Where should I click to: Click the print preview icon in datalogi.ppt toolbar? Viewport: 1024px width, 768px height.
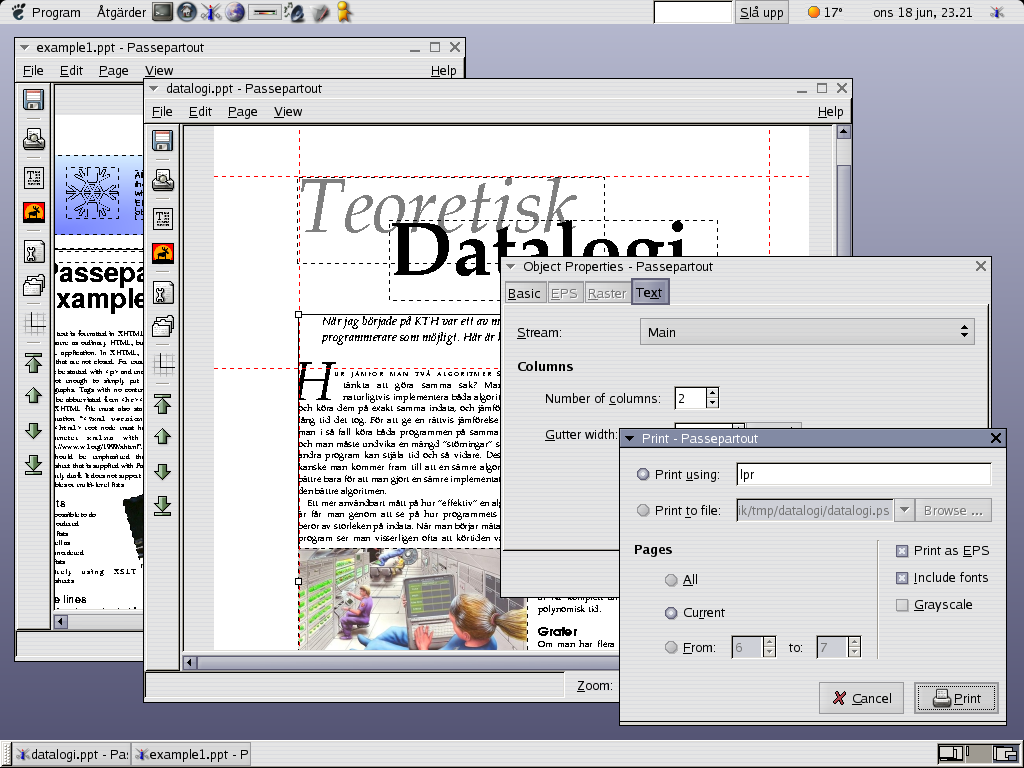point(162,179)
